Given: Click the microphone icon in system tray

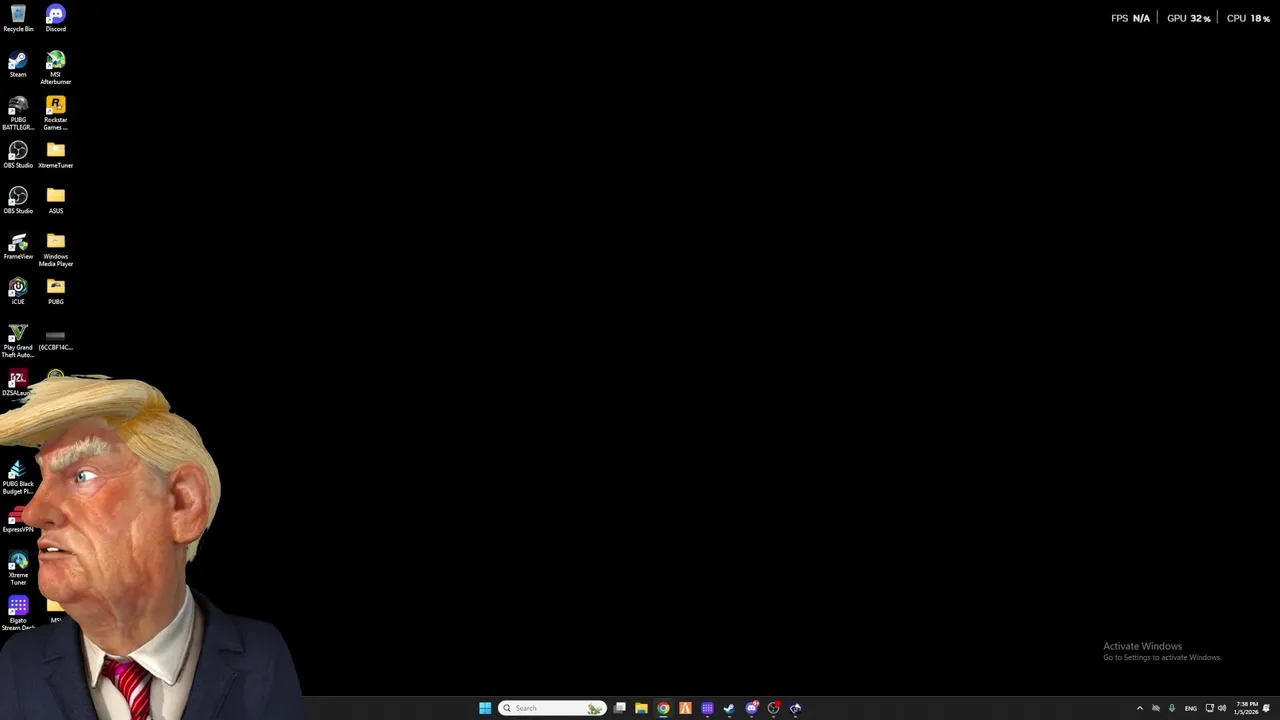Looking at the screenshot, I should [1172, 708].
